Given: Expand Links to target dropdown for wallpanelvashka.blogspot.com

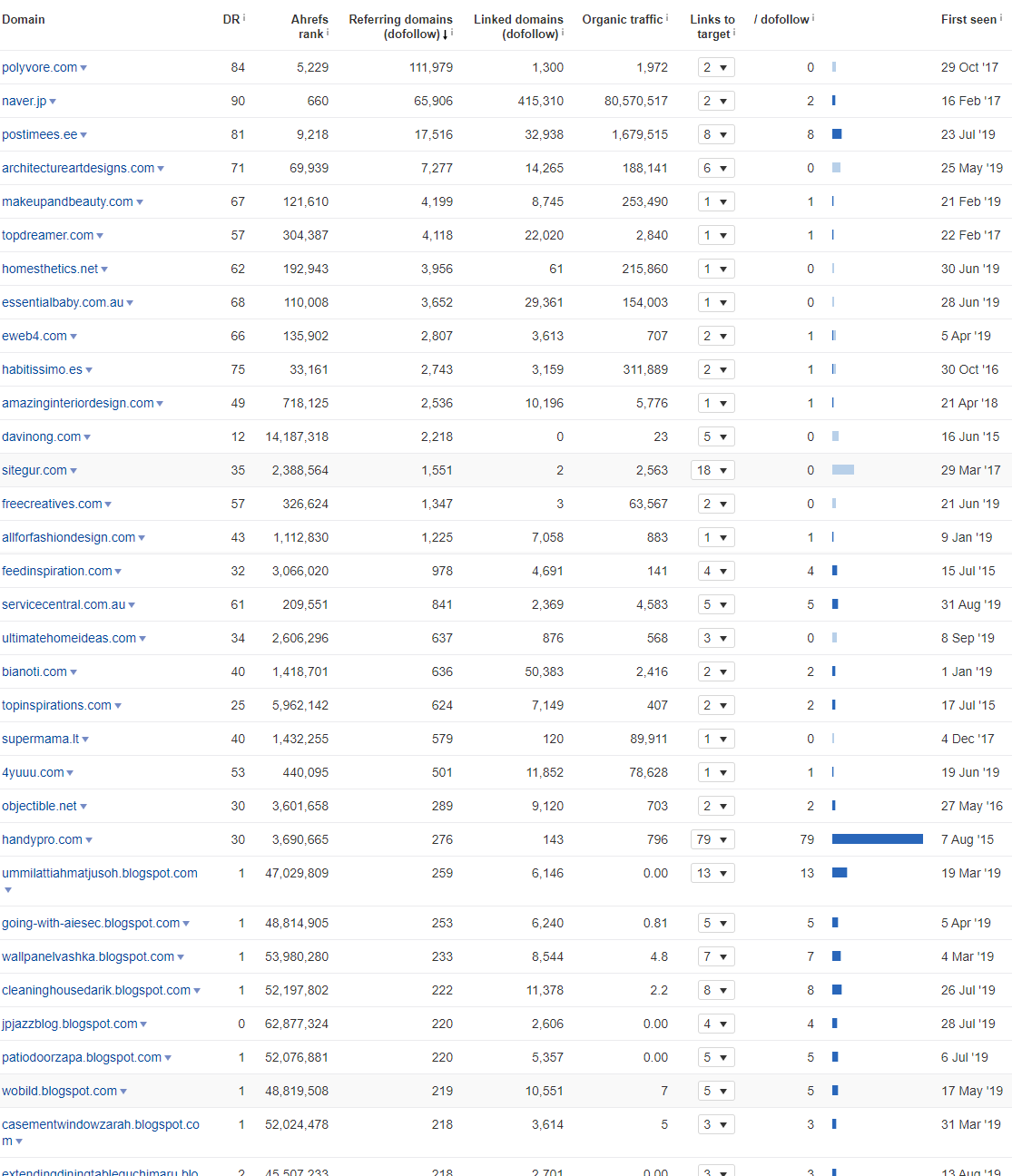Looking at the screenshot, I should (716, 956).
